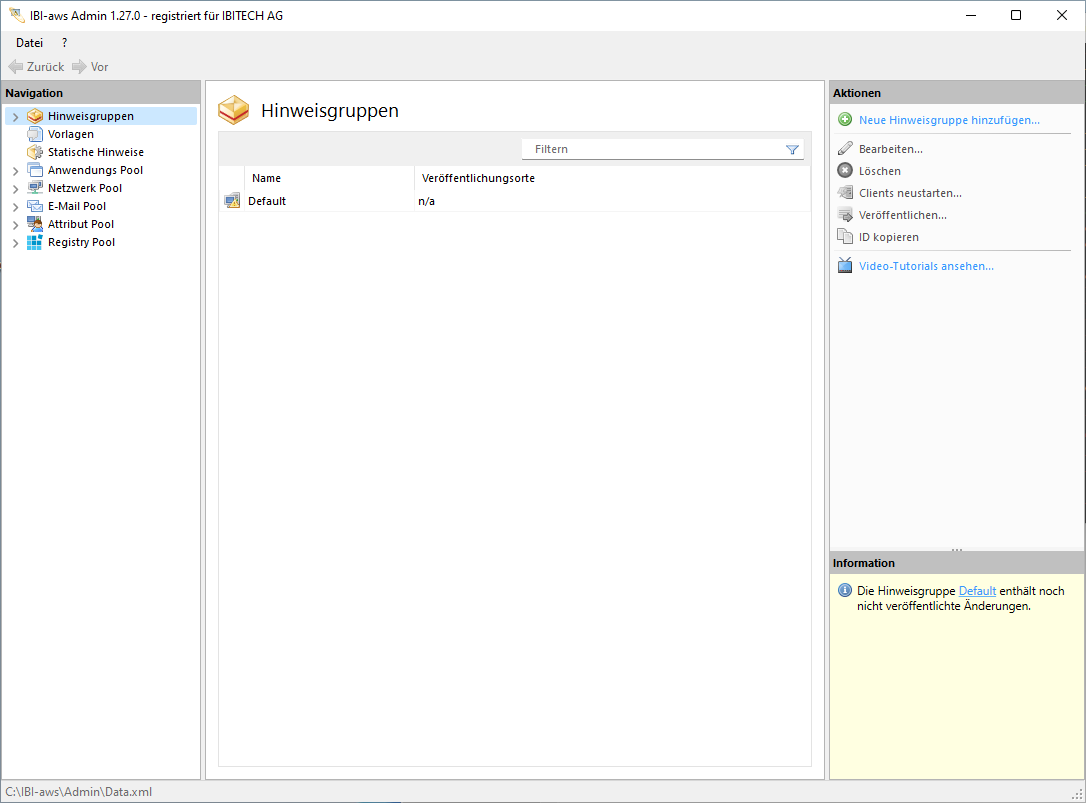This screenshot has width=1086, height=803.
Task: Click the Default row group icon
Action: (x=232, y=201)
